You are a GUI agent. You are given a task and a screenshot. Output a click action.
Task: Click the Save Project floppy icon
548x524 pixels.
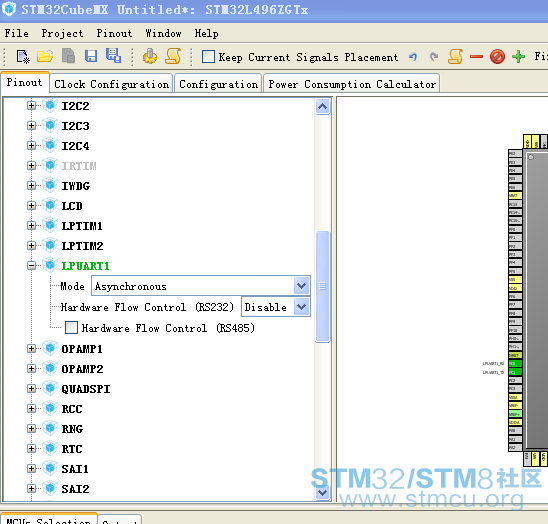click(91, 56)
